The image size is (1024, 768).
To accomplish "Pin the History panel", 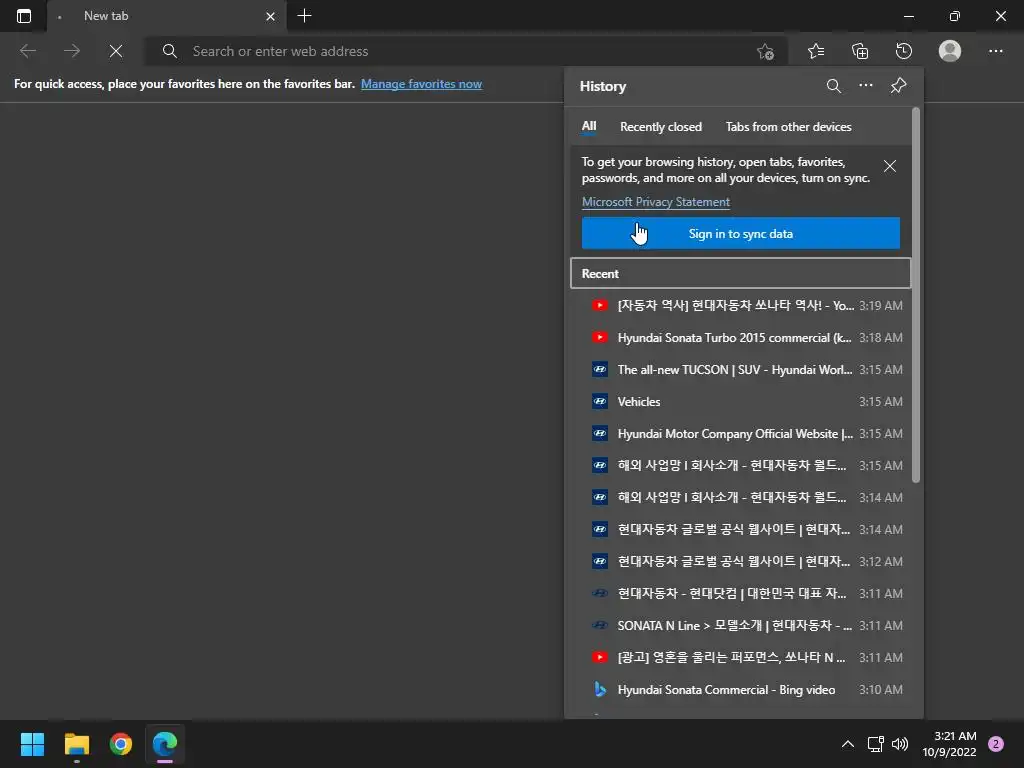I will 899,86.
